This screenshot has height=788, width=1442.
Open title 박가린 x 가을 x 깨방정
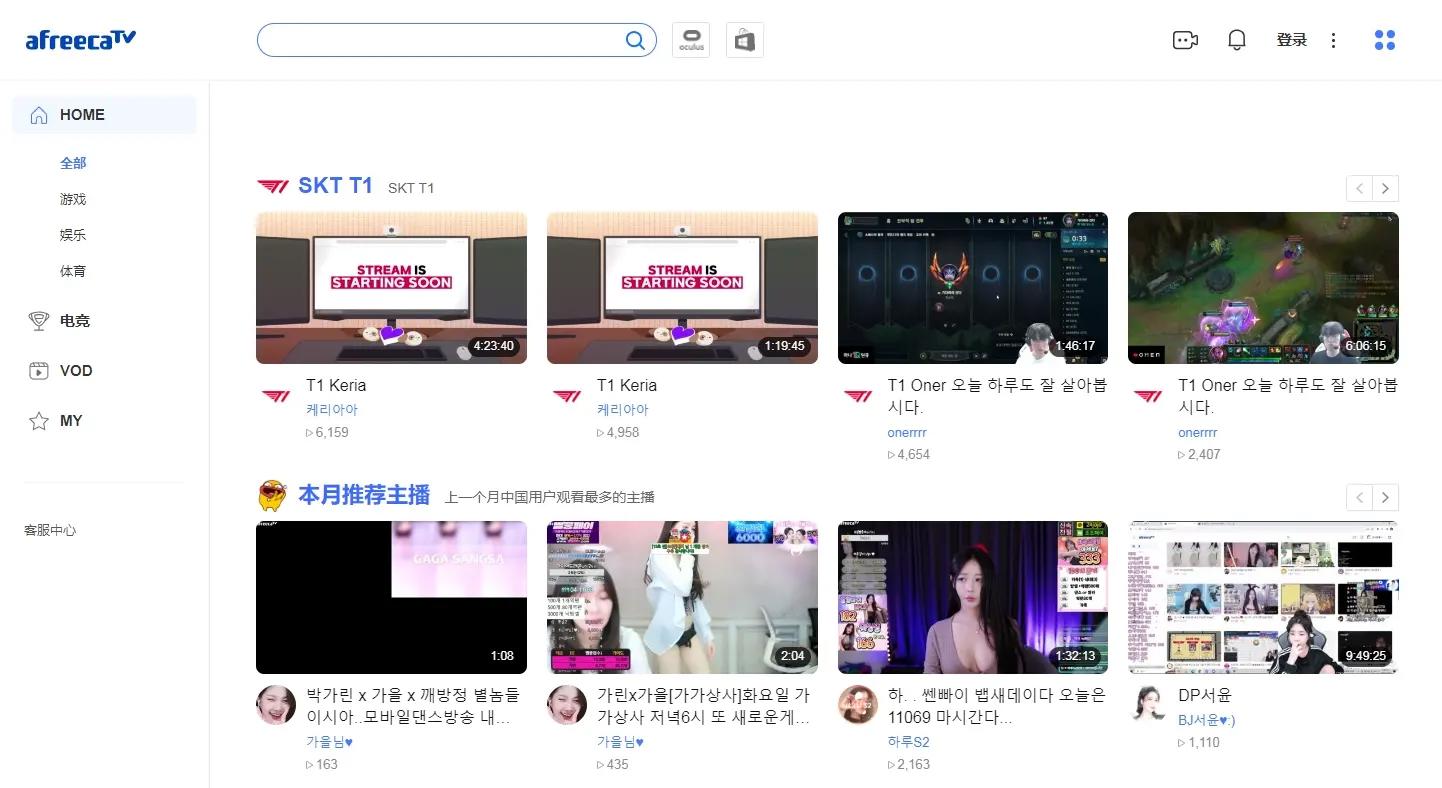click(x=413, y=706)
